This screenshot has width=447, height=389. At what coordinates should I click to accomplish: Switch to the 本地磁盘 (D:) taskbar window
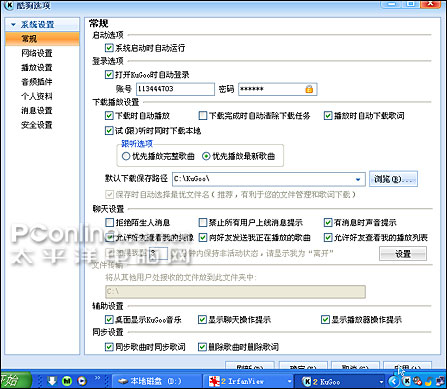(x=157, y=381)
